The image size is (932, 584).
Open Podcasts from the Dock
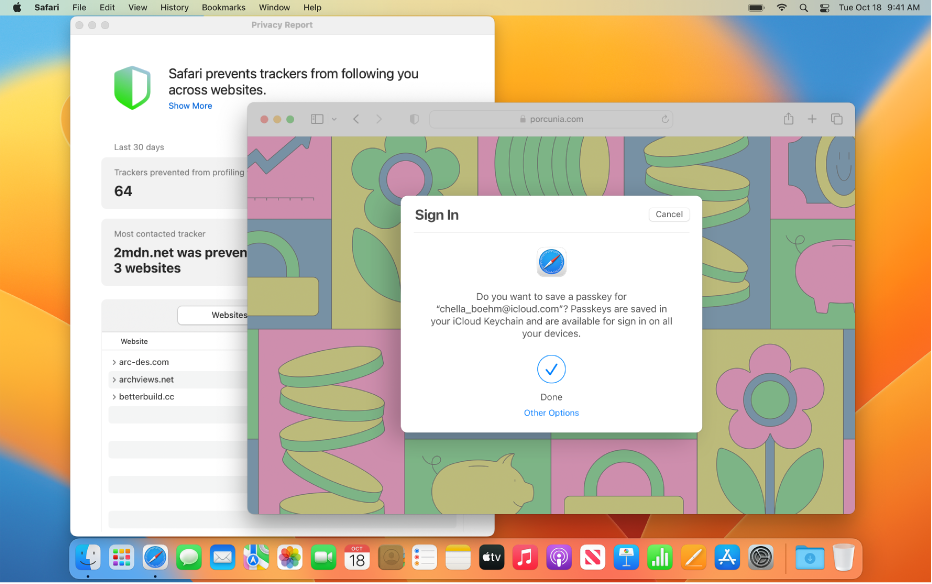pyautogui.click(x=559, y=557)
